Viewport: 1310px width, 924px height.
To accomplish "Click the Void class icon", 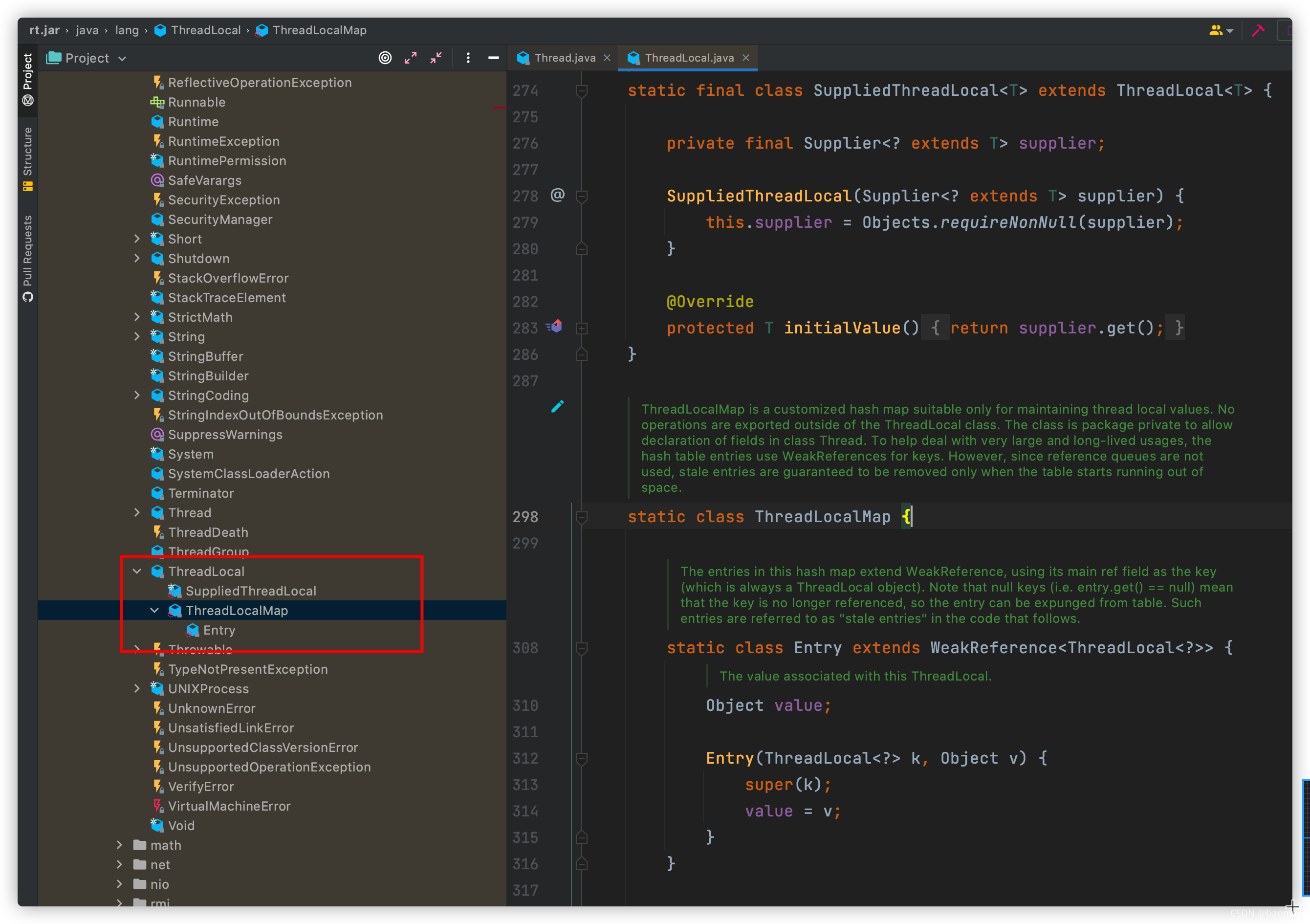I will click(x=157, y=825).
